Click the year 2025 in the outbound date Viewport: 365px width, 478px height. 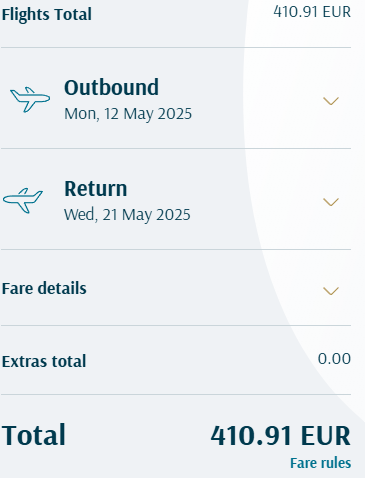(175, 114)
